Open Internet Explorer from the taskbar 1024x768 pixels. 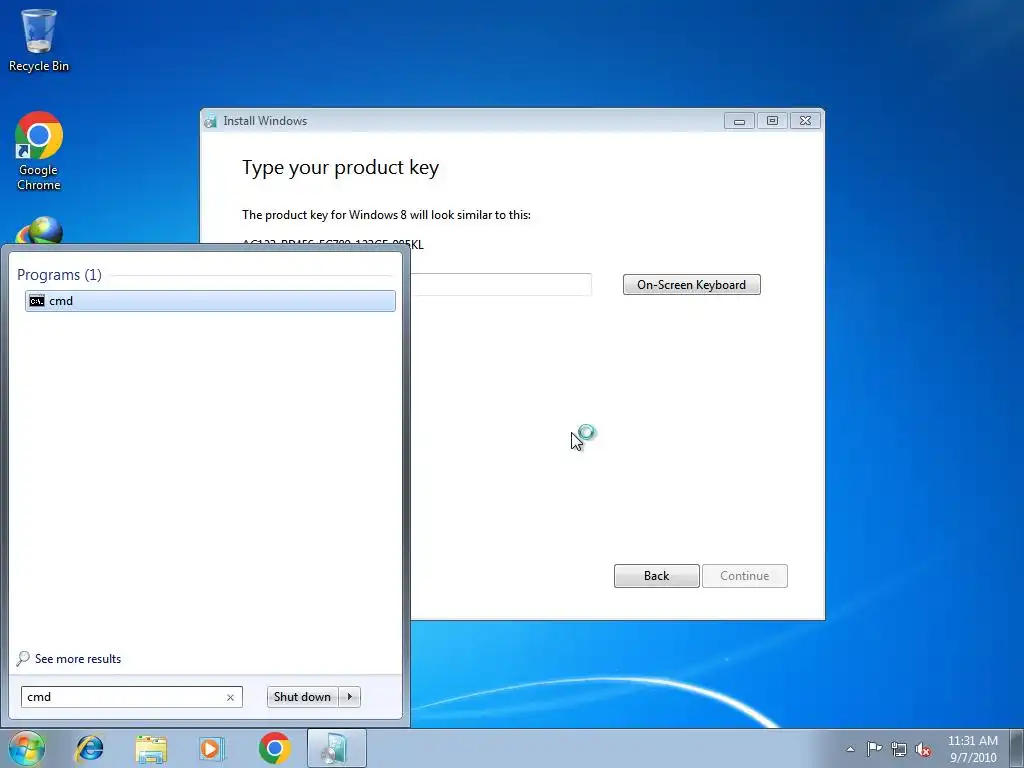coord(89,748)
